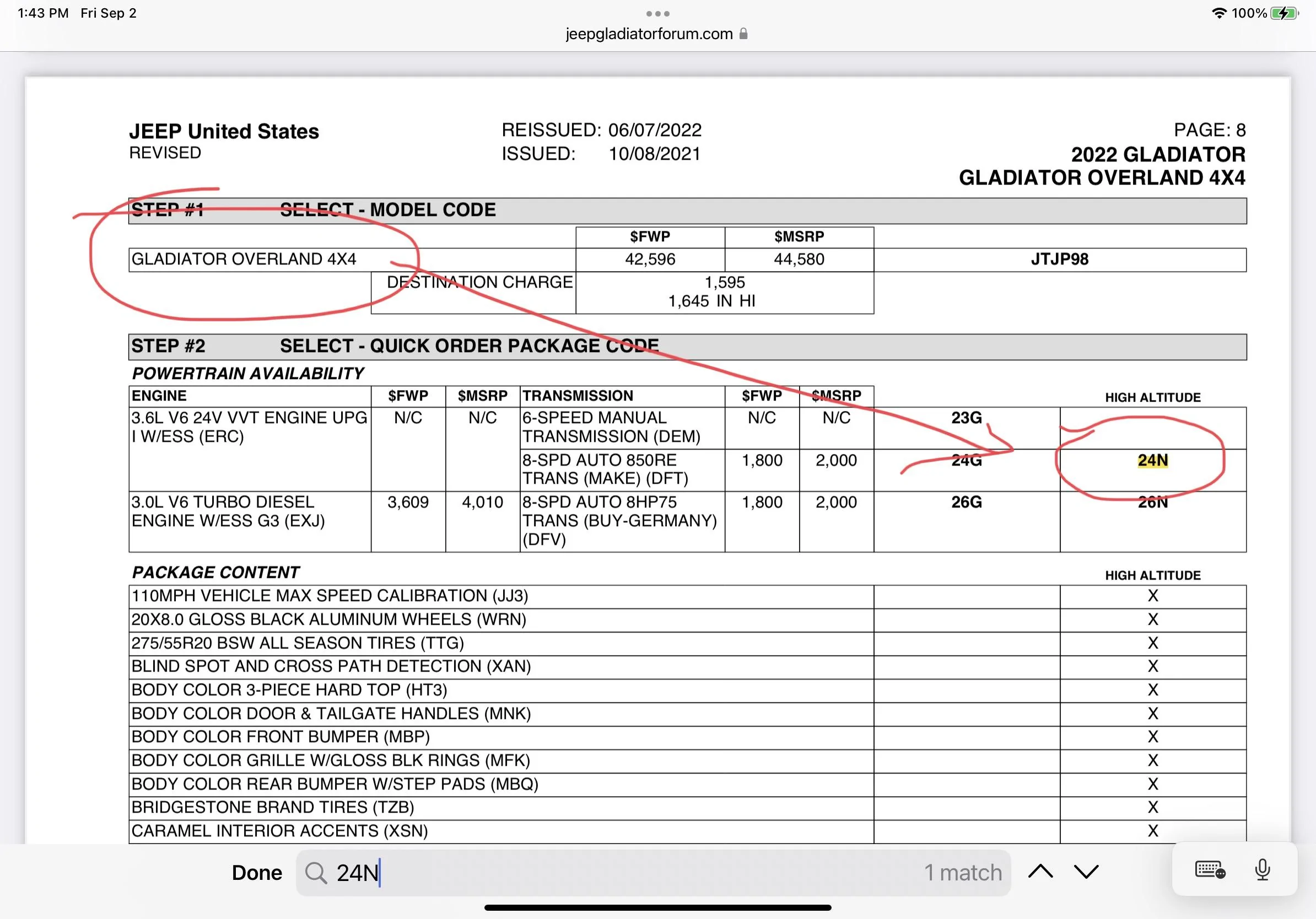The image size is (1316, 919).
Task: Click the 44,580 MSRP value
Action: pyautogui.click(x=799, y=259)
